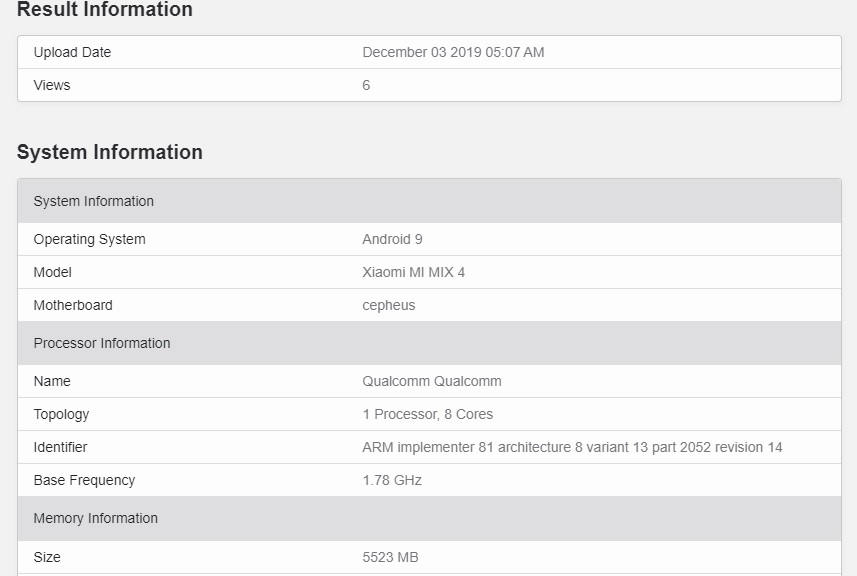Click the Memory Information section header
This screenshot has height=576, width=857.
(429, 518)
